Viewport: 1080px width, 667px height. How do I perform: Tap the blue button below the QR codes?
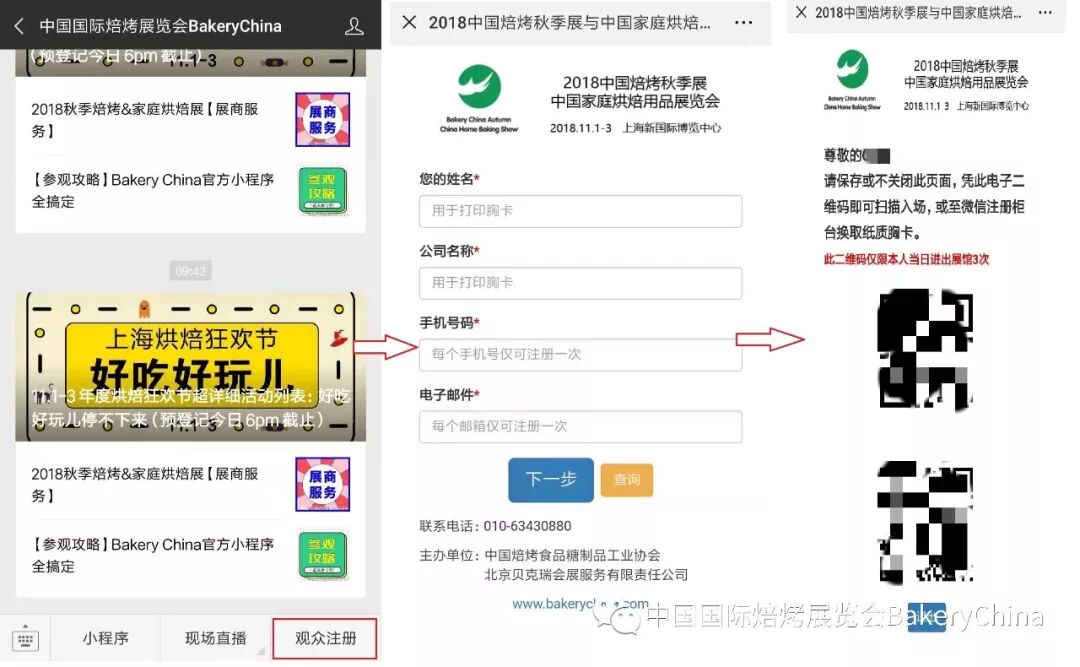[x=926, y=617]
